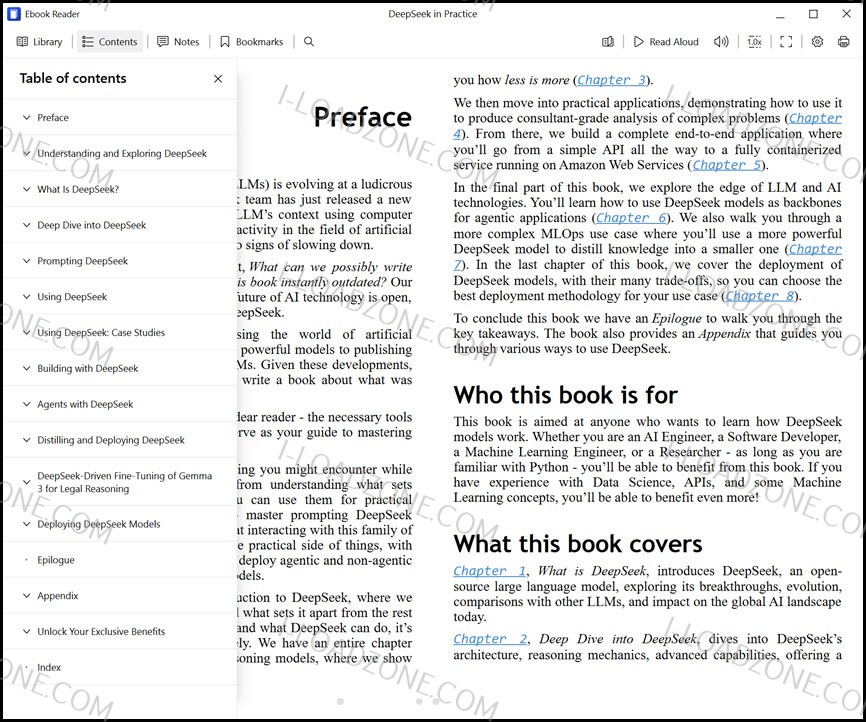Expand the Deploying DeepSeek Models chevron
866x722 pixels.
(27, 524)
